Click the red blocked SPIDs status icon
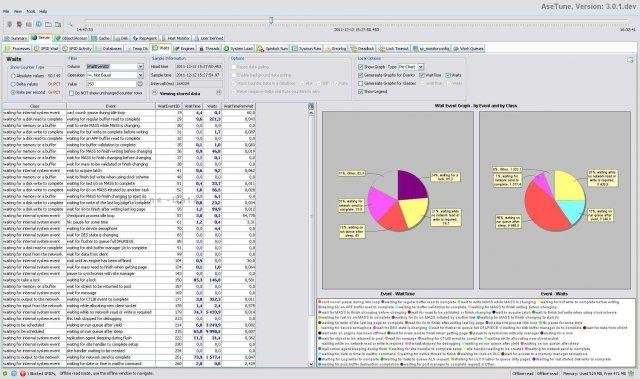The image size is (640, 379). pyautogui.click(x=23, y=373)
